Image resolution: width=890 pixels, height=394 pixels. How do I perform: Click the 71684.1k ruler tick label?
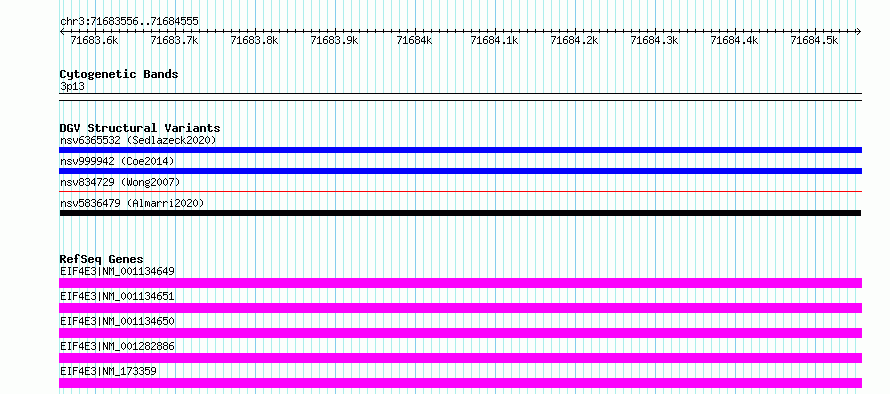(x=494, y=40)
